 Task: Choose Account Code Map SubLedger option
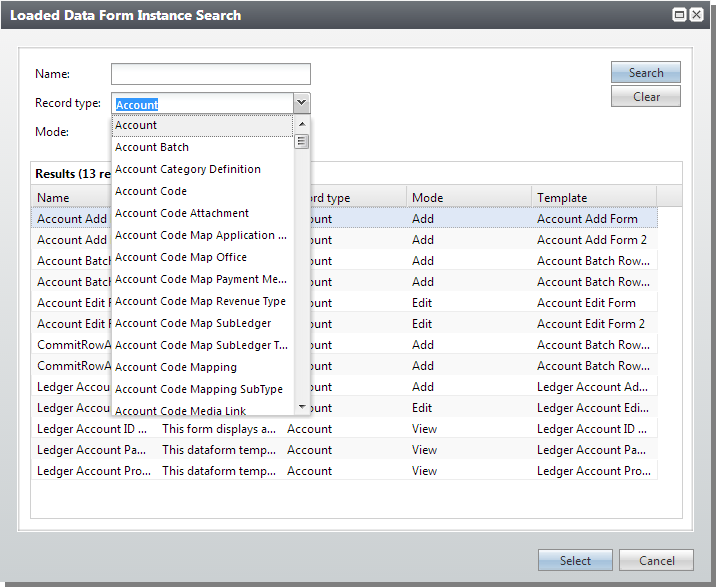(202, 323)
